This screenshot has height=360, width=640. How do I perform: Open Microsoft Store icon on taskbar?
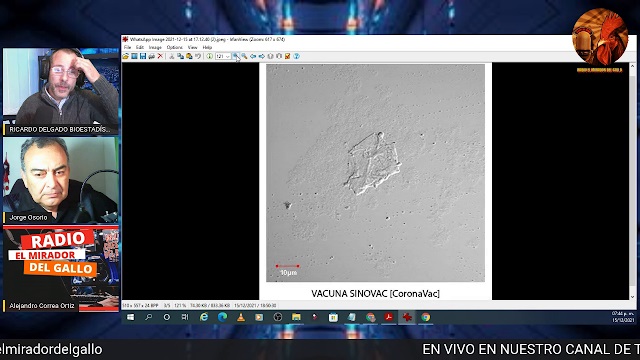[333, 317]
